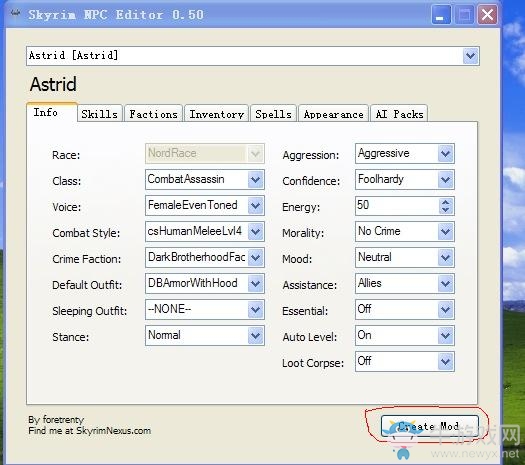Decrease Energy value with down arrow
This screenshot has width=525, height=465.
(446, 210)
